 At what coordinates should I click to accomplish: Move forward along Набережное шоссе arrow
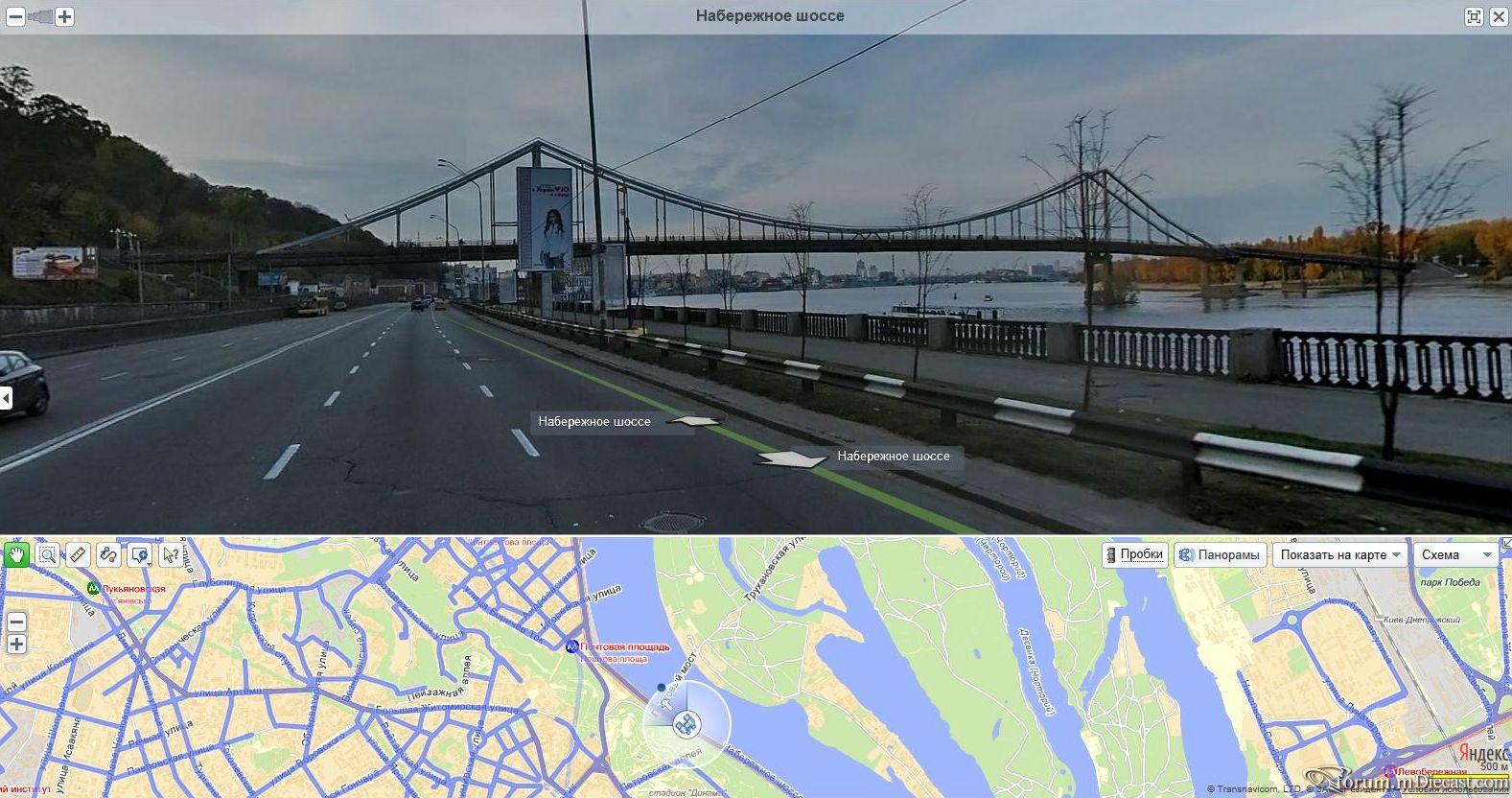click(x=694, y=420)
